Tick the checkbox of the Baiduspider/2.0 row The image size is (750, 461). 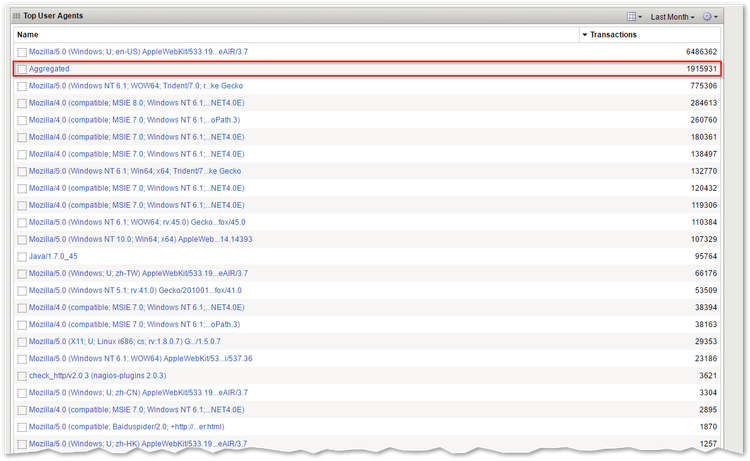[22, 428]
